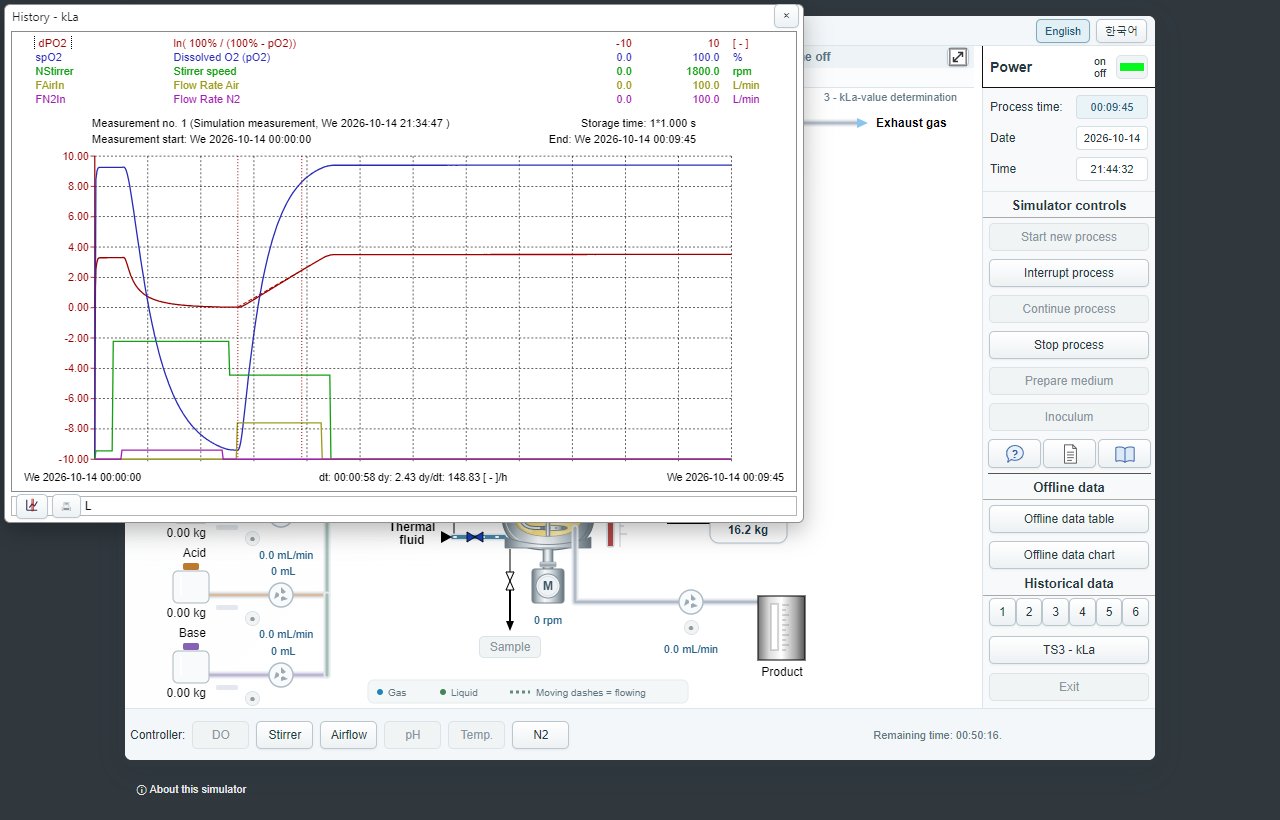Click the NStirrer legend entry
Screen dimensions: 1280x820
[54, 71]
